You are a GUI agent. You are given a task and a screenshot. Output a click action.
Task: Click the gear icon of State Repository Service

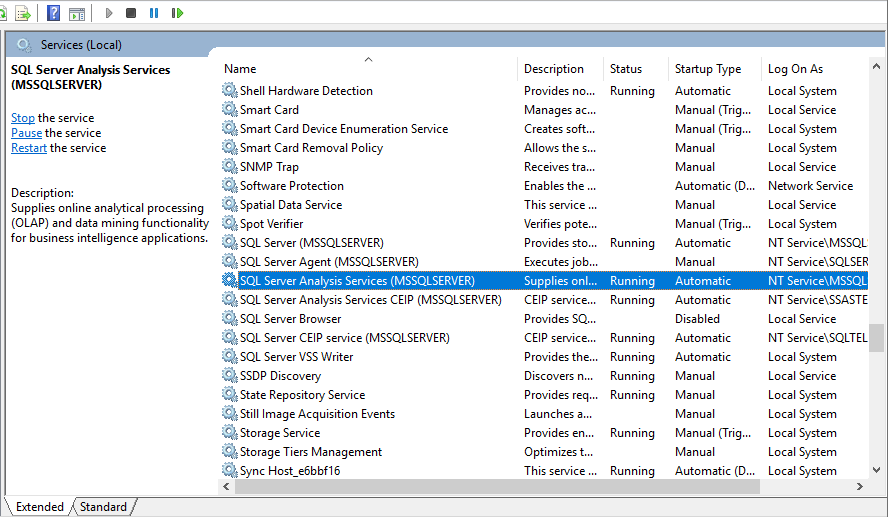(x=229, y=394)
